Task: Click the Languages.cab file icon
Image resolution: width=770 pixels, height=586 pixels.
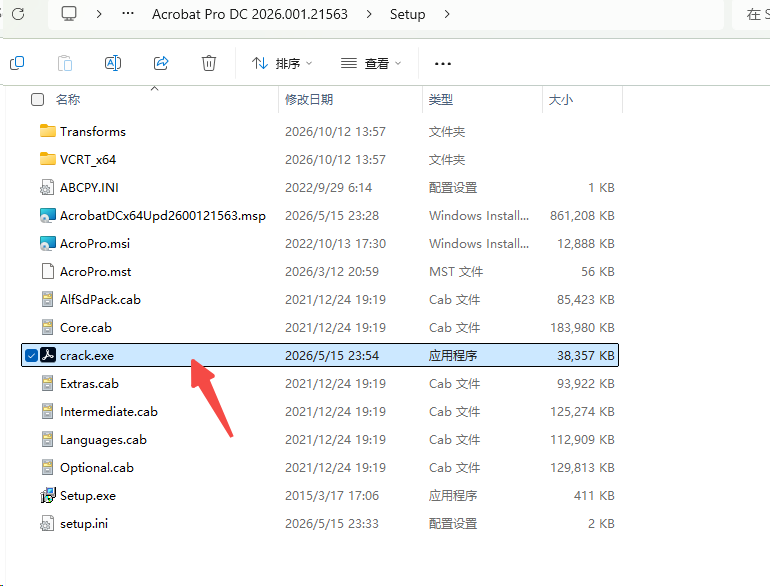Action: [47, 439]
